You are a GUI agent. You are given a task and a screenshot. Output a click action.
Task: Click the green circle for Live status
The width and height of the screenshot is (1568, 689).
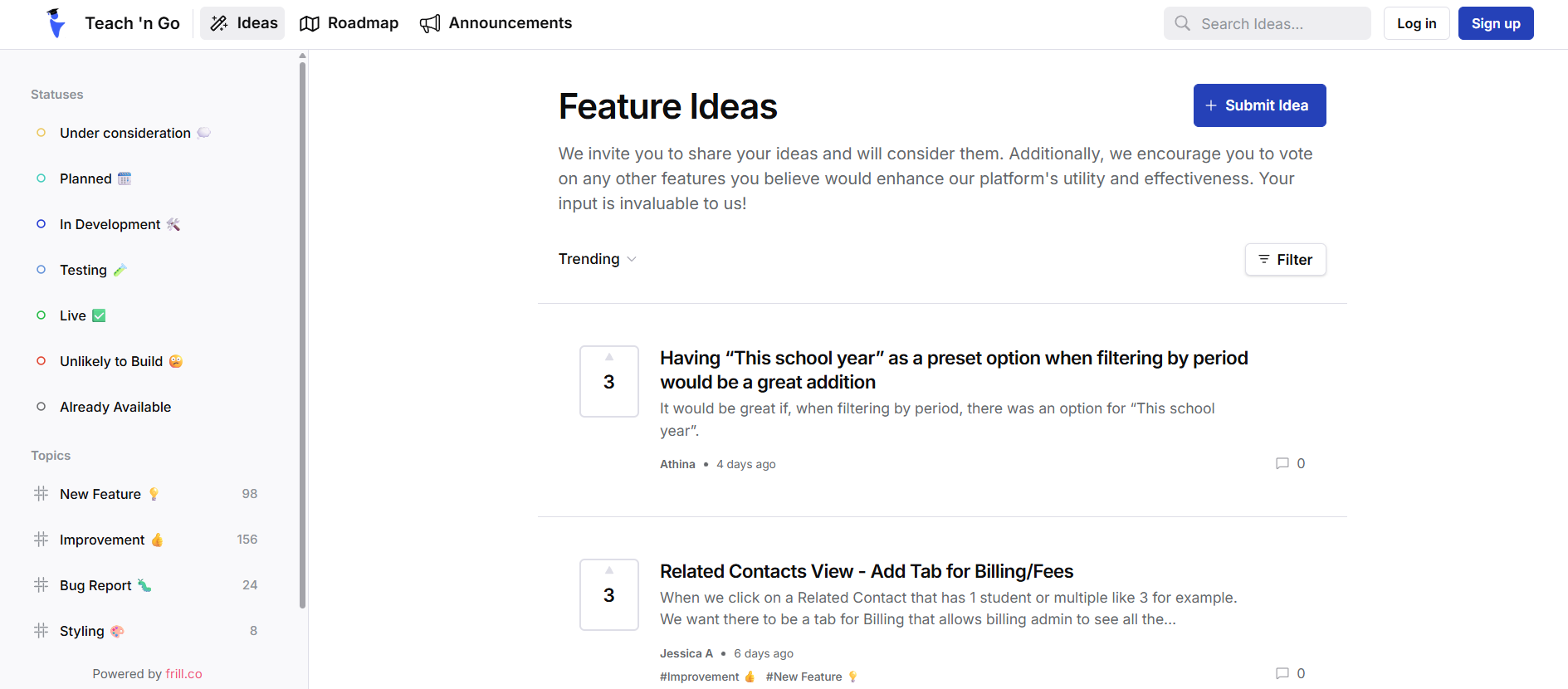[41, 315]
